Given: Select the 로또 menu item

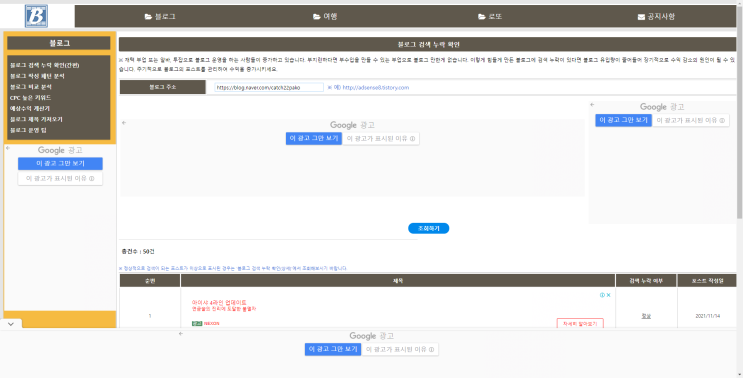Looking at the screenshot, I should click(x=490, y=17).
